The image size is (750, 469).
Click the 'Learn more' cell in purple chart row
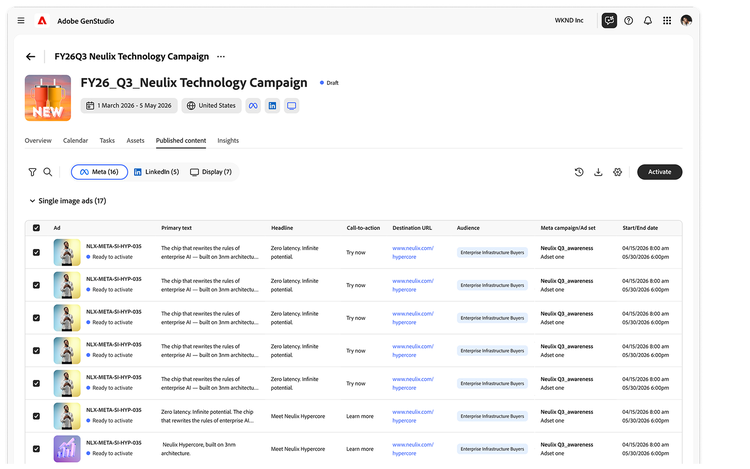pos(360,449)
